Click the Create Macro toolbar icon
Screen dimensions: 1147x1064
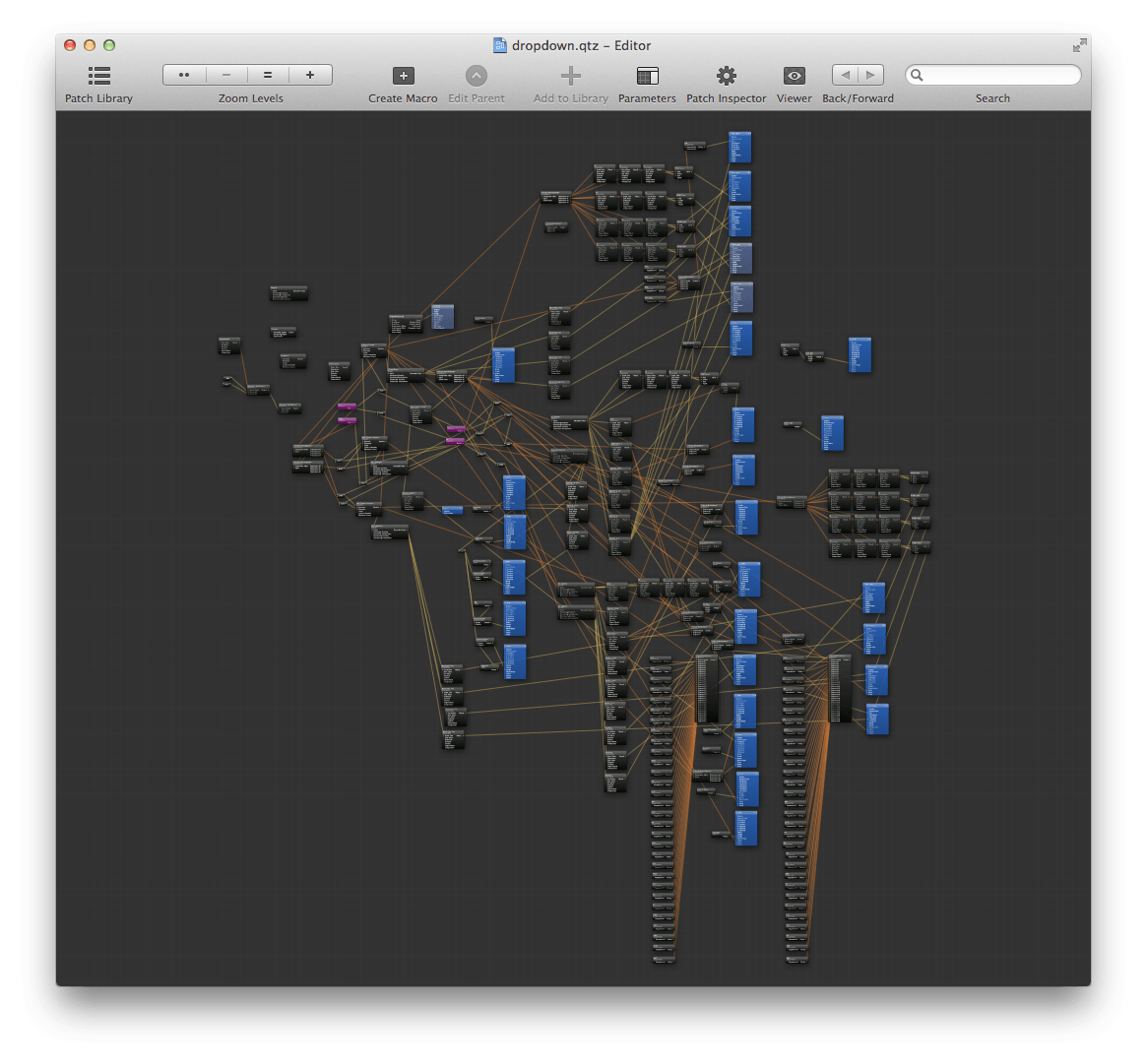click(x=403, y=76)
